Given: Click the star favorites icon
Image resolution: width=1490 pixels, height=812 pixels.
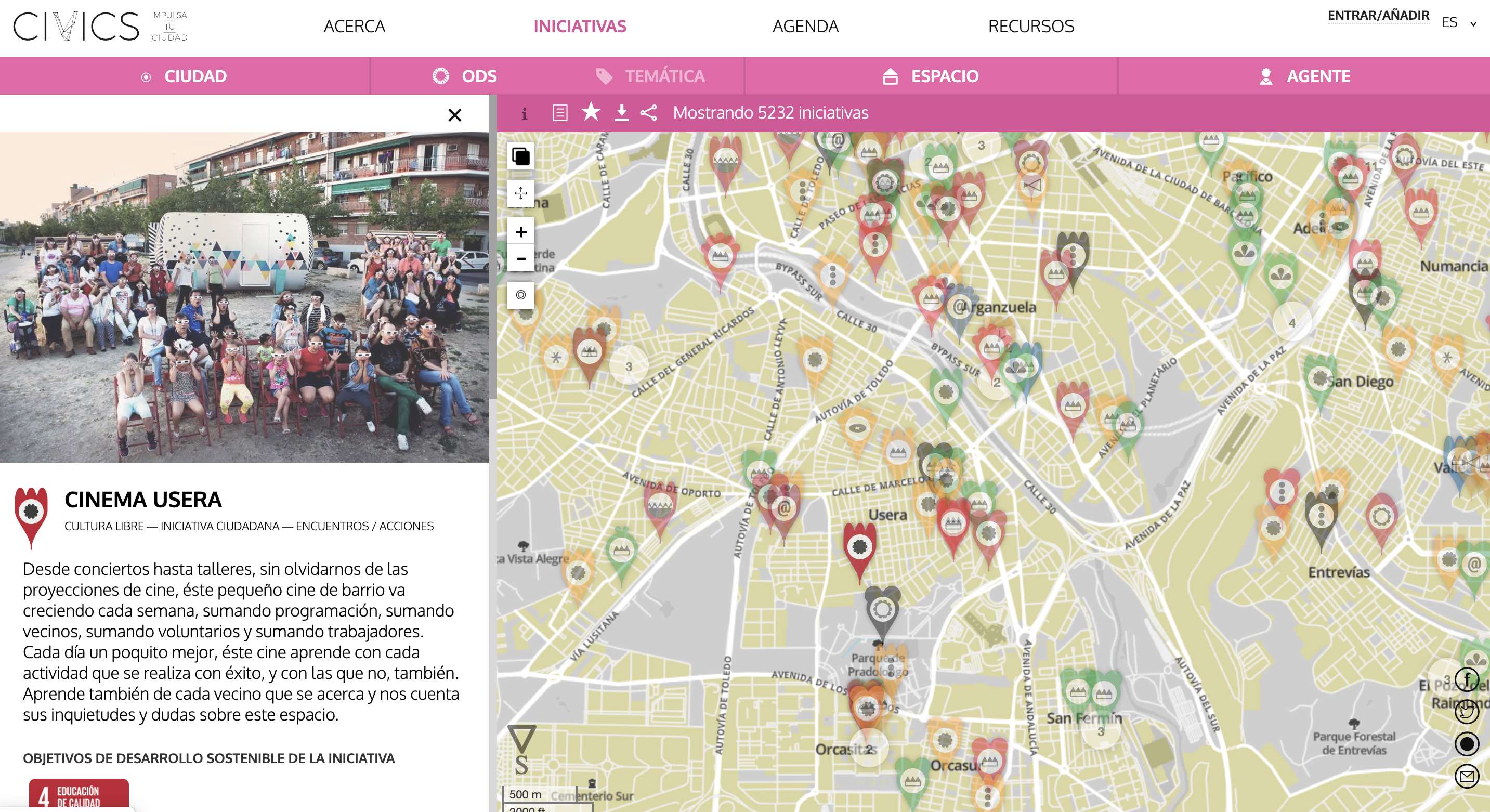Looking at the screenshot, I should point(591,112).
